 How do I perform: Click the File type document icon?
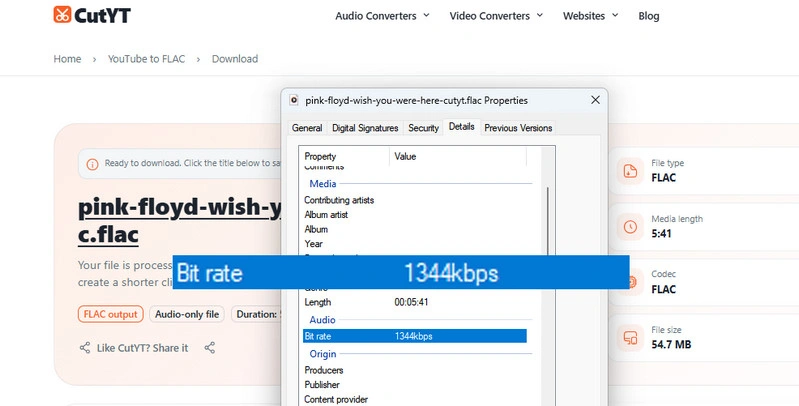630,171
